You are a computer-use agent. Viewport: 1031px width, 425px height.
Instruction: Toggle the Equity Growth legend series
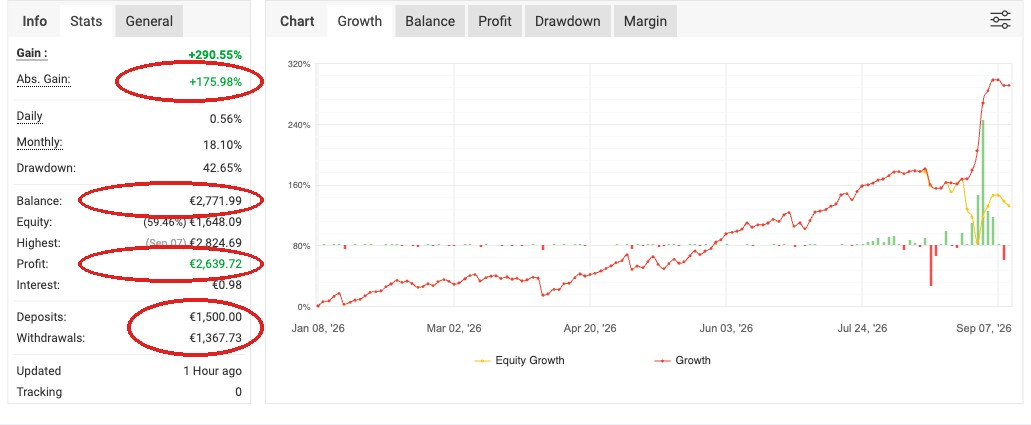[x=519, y=361]
